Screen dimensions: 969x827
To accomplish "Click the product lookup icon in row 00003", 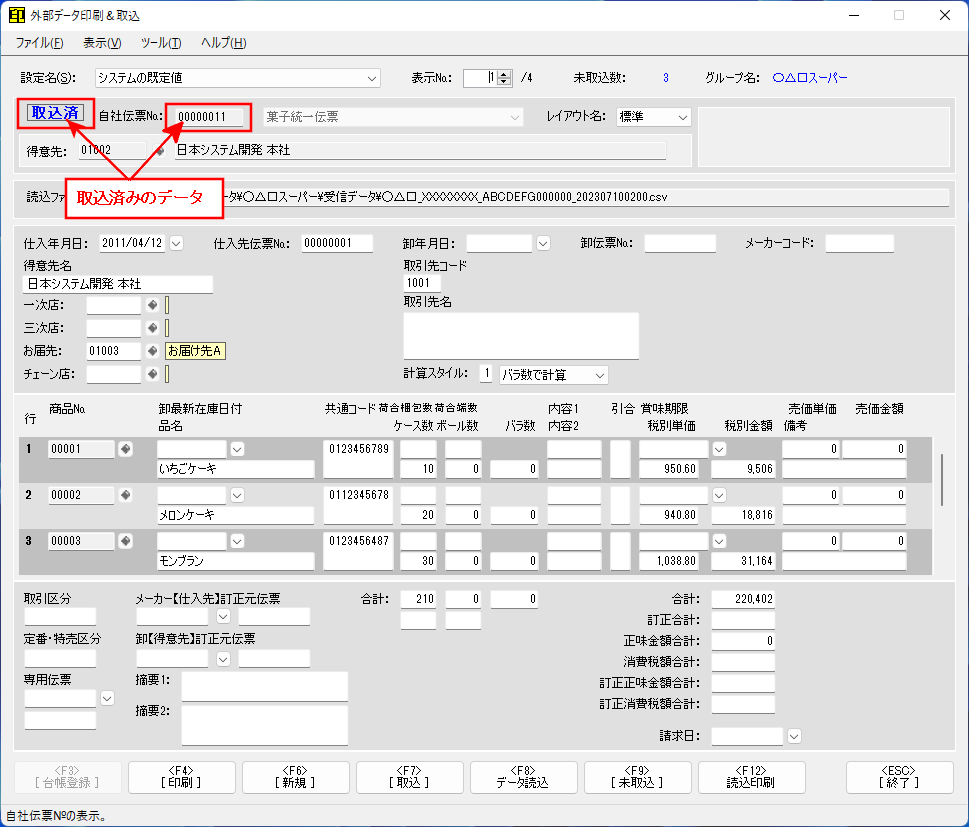I will click(125, 541).
